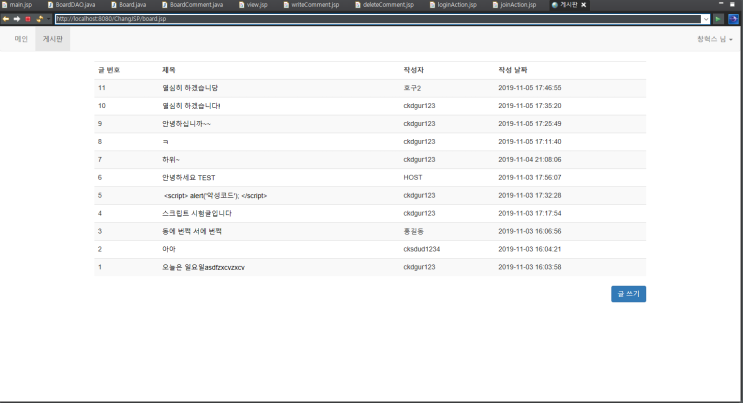The image size is (743, 403).
Task: Click date 2019-11-05 17:46:55
Action: click(x=530, y=88)
